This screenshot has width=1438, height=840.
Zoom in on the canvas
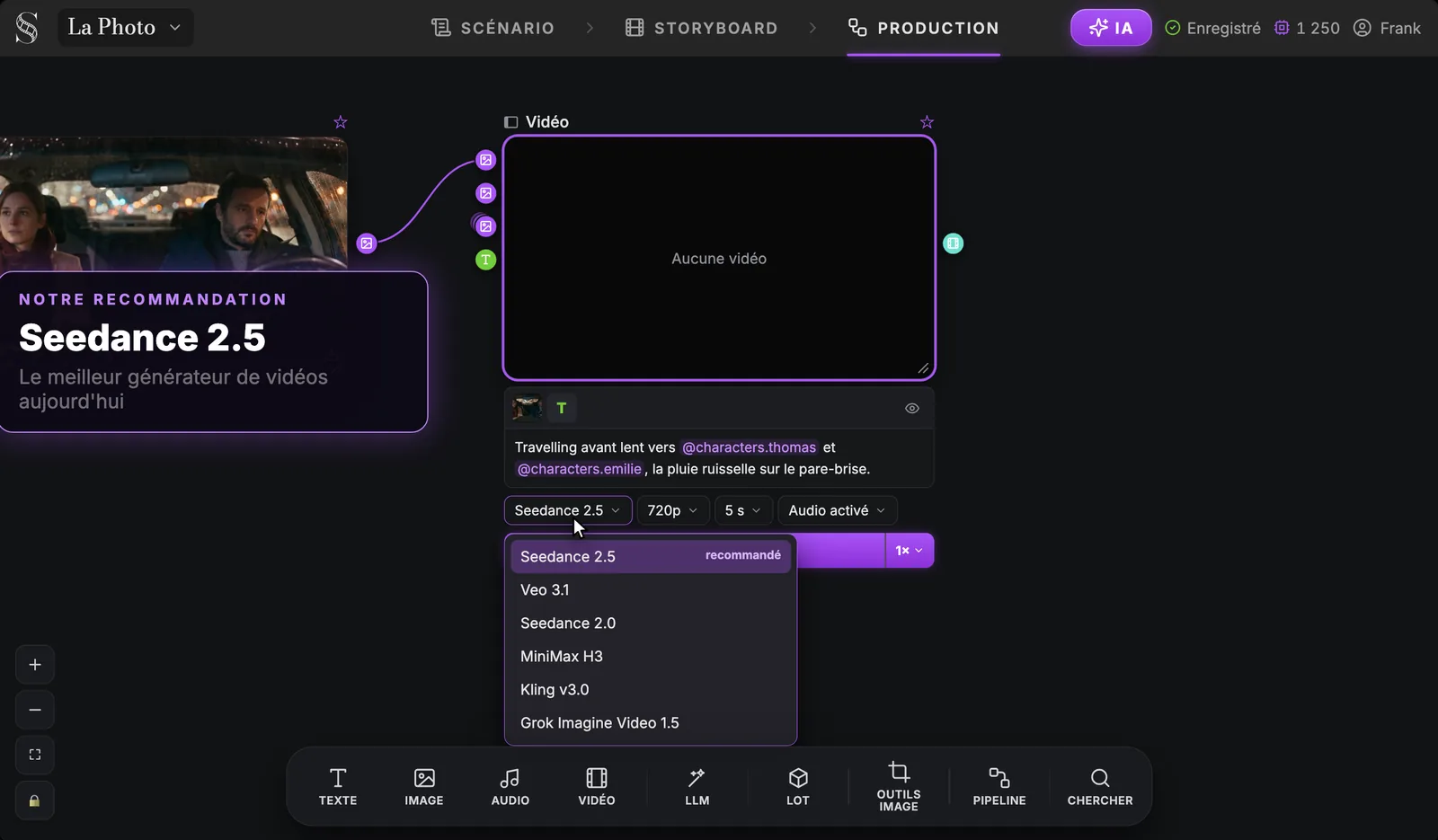coord(35,665)
